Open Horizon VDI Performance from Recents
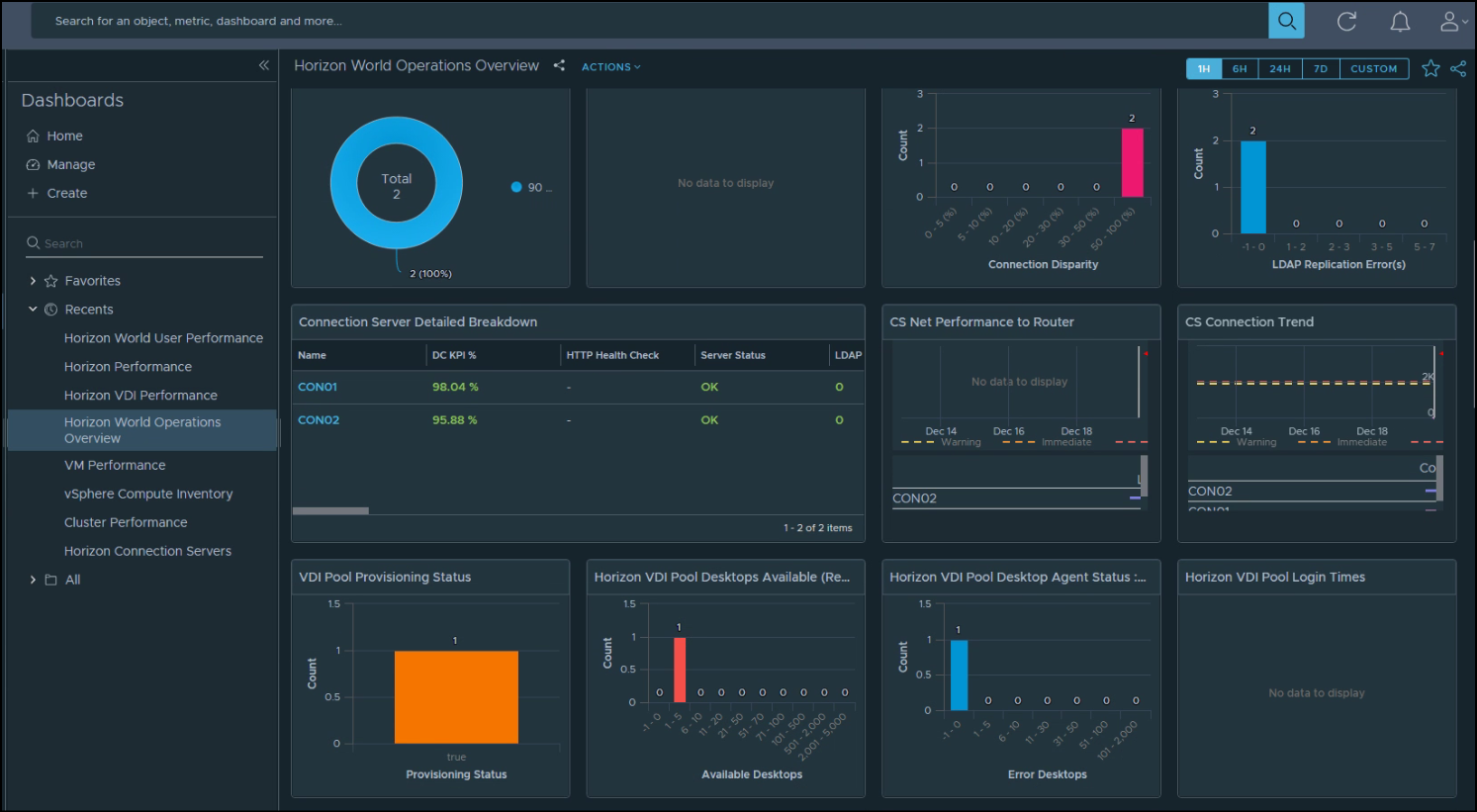Image resolution: width=1477 pixels, height=812 pixels. [x=140, y=395]
